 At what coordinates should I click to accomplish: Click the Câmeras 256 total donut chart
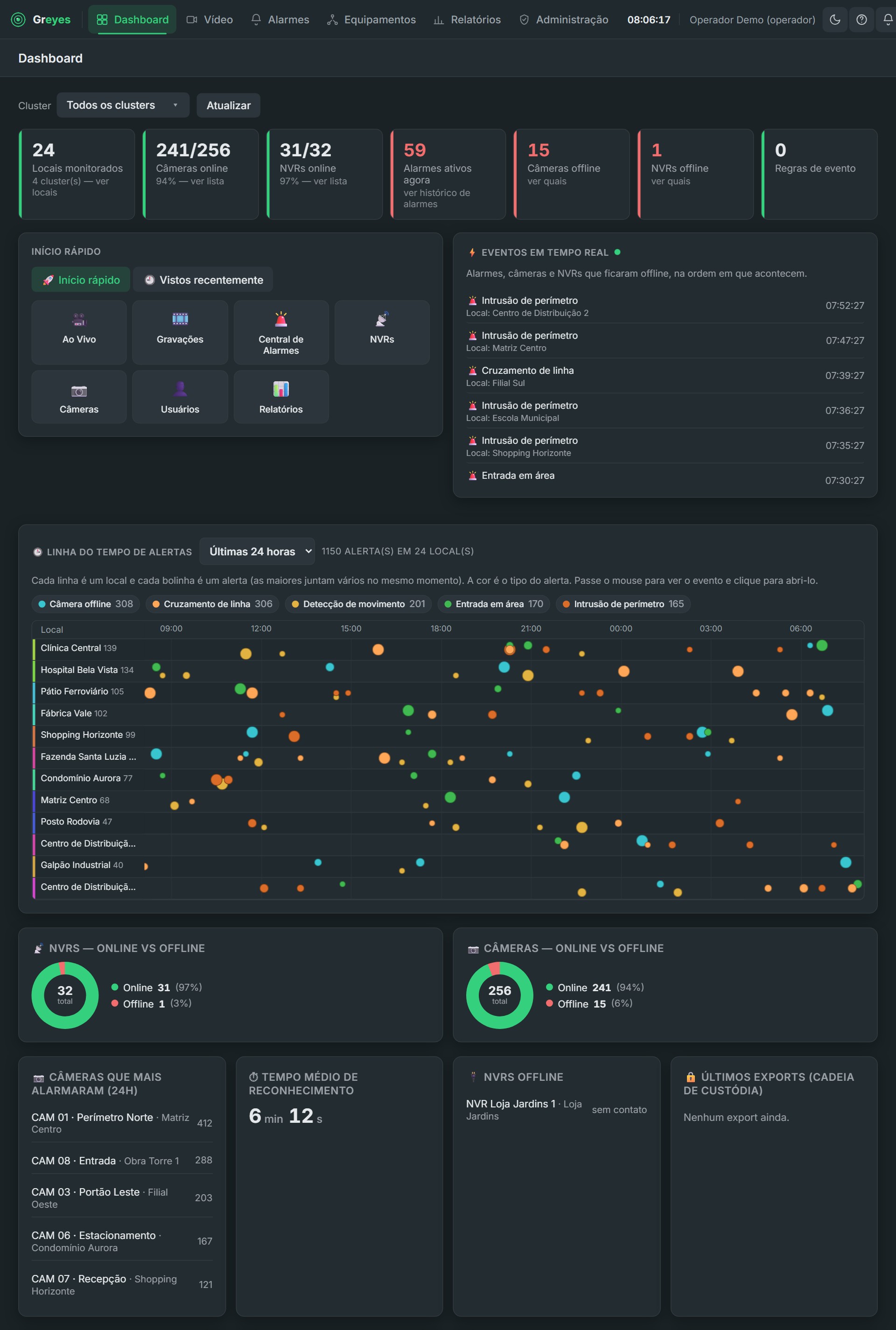click(x=500, y=995)
